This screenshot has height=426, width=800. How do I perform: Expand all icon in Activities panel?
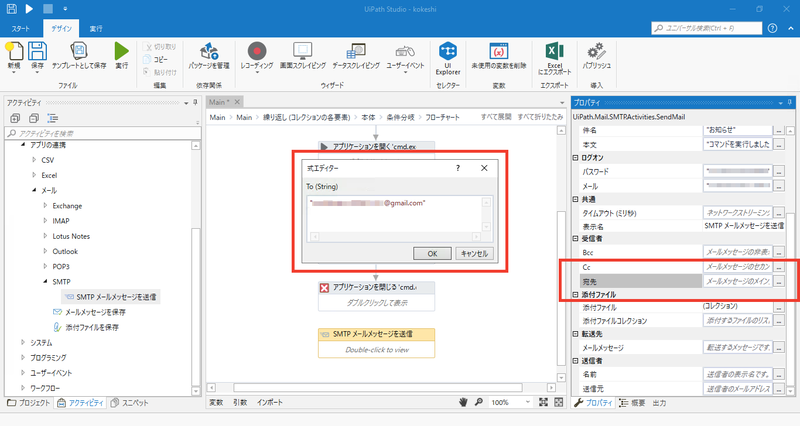coord(15,118)
